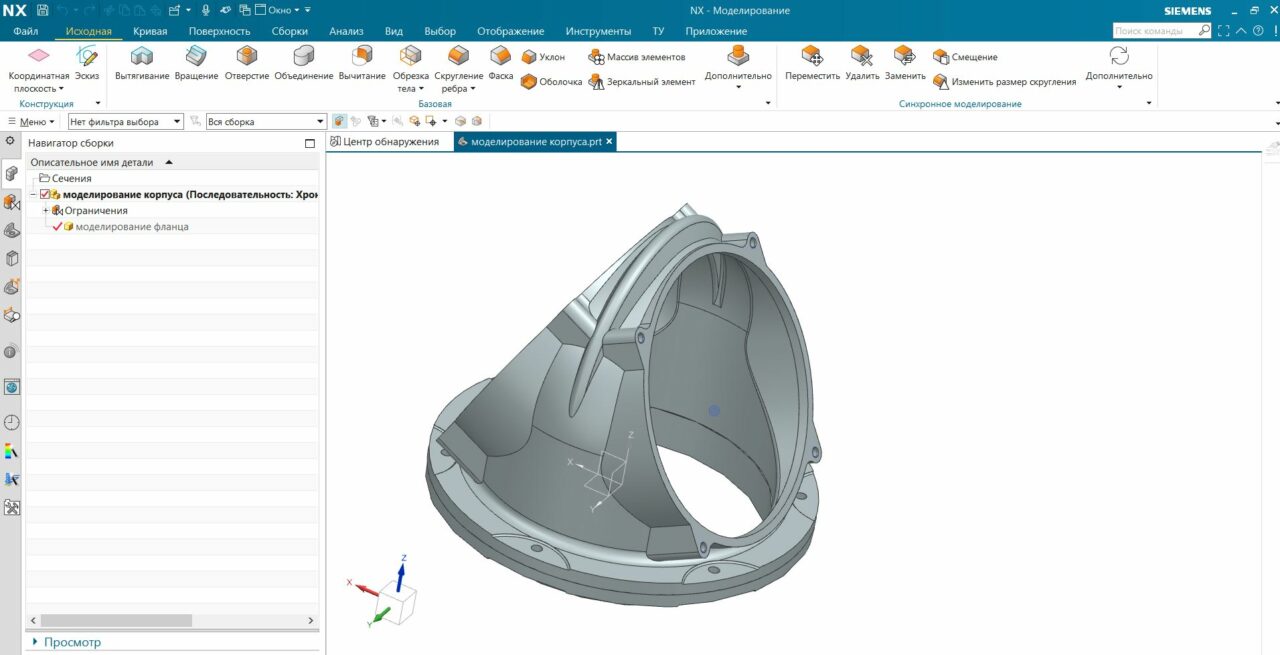Expand the Ограничения tree node

(x=46, y=211)
